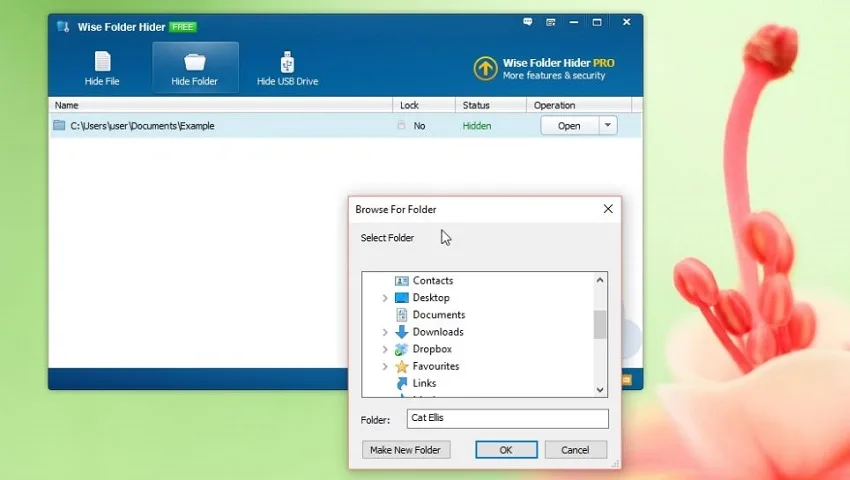The image size is (850, 480).
Task: Confirm folder selection with OK
Action: click(x=506, y=450)
